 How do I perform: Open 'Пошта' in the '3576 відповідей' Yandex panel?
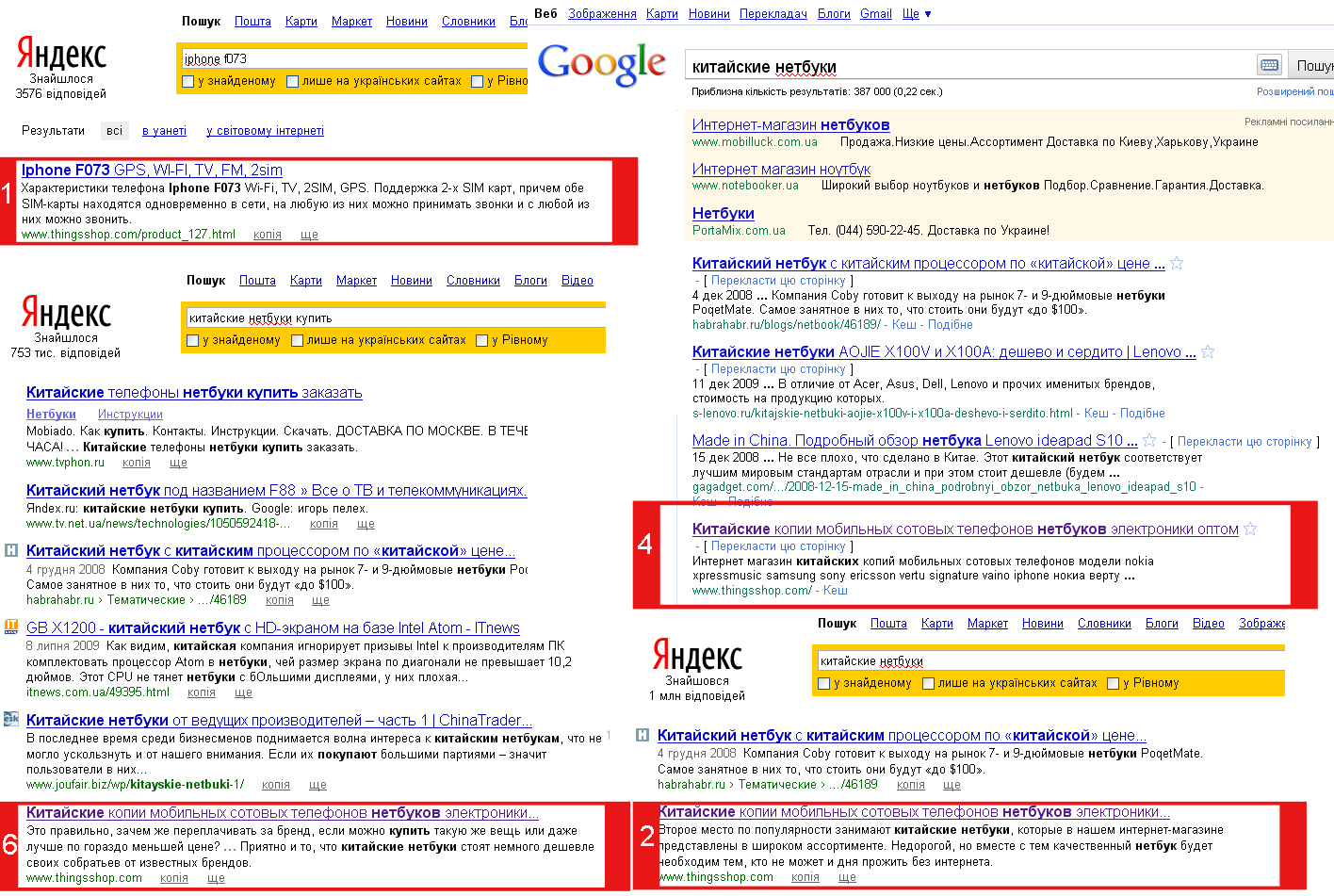point(252,22)
